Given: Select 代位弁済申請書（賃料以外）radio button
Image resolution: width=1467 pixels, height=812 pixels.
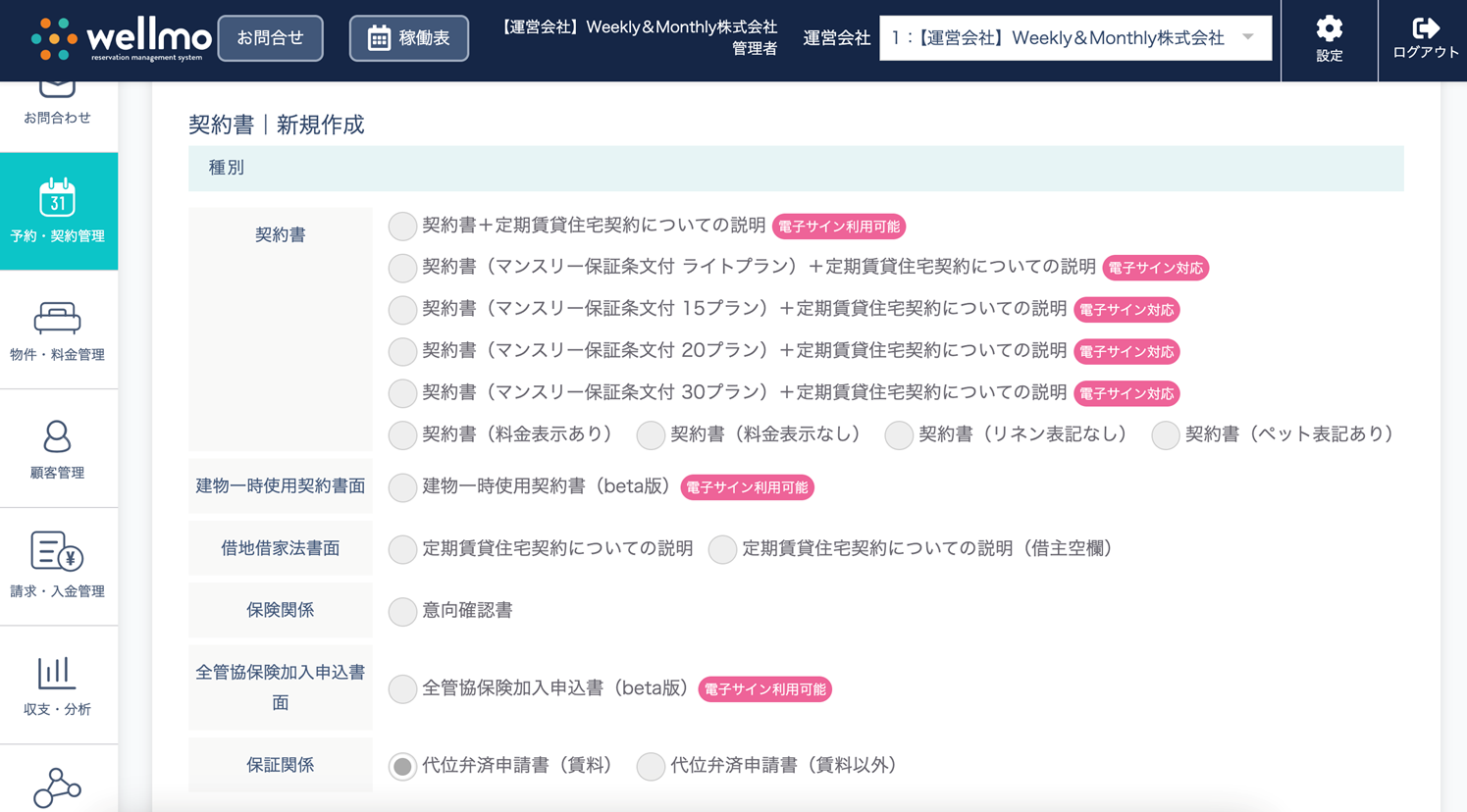Looking at the screenshot, I should pos(651,766).
